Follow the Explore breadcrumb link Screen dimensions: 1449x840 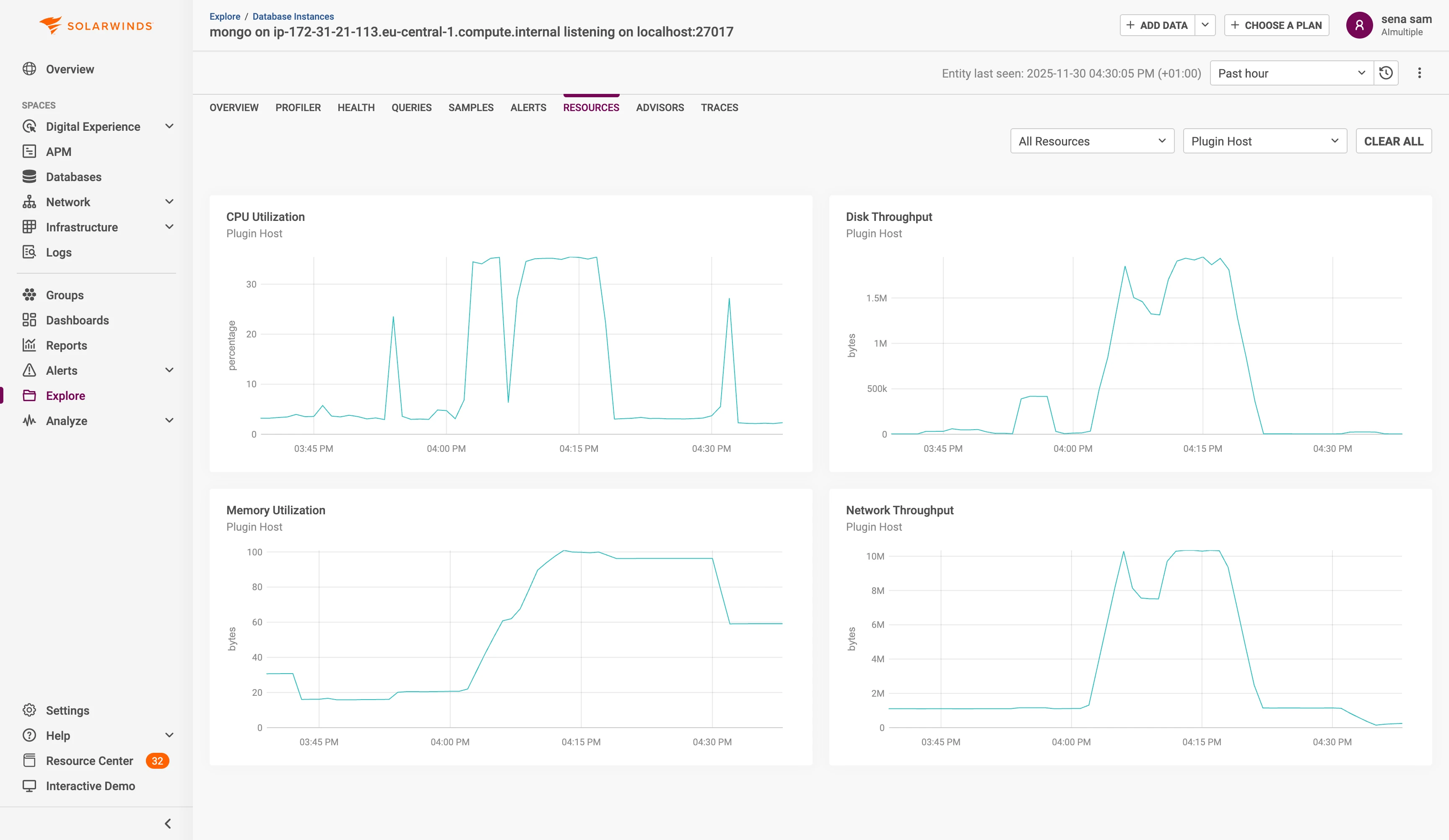point(225,16)
